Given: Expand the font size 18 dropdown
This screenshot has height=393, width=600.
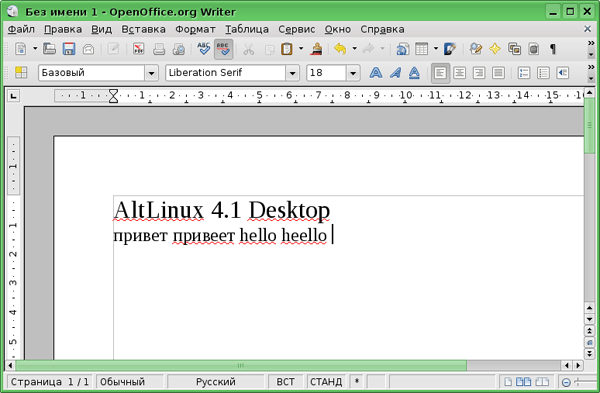Looking at the screenshot, I should click(353, 73).
